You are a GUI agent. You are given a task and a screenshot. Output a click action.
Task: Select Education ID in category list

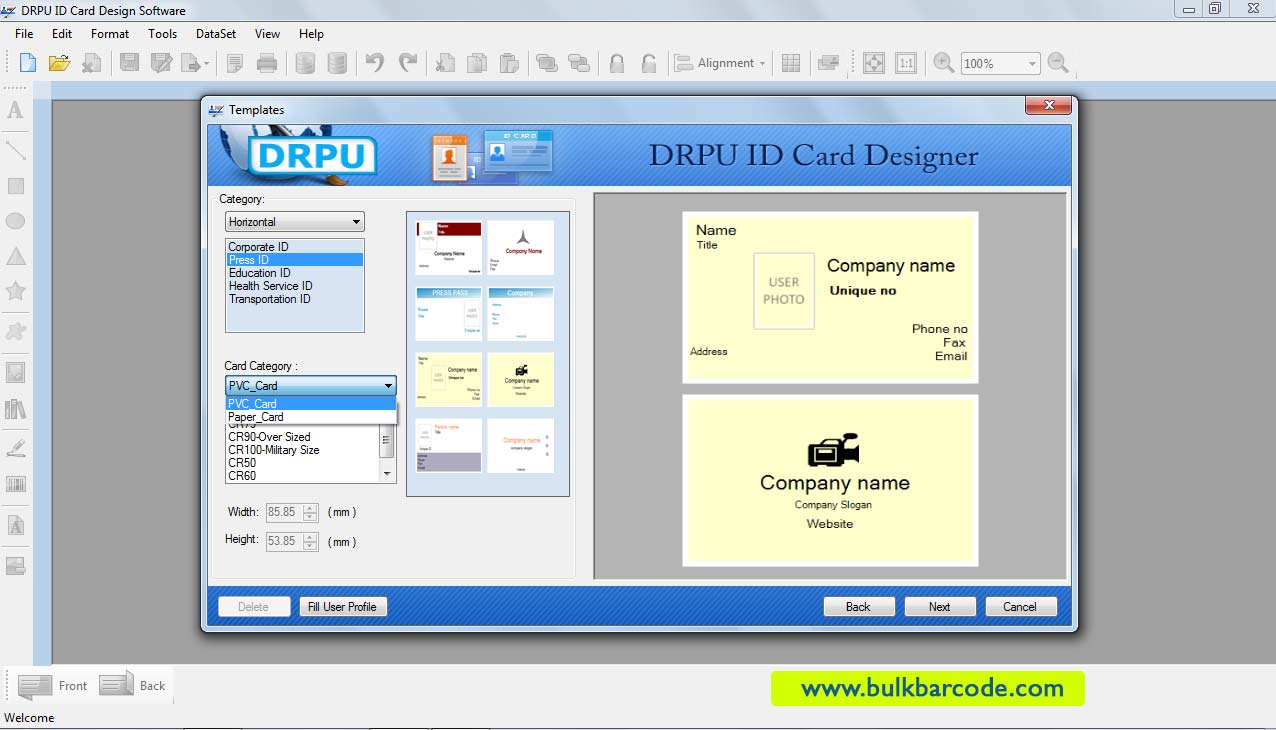click(x=294, y=273)
